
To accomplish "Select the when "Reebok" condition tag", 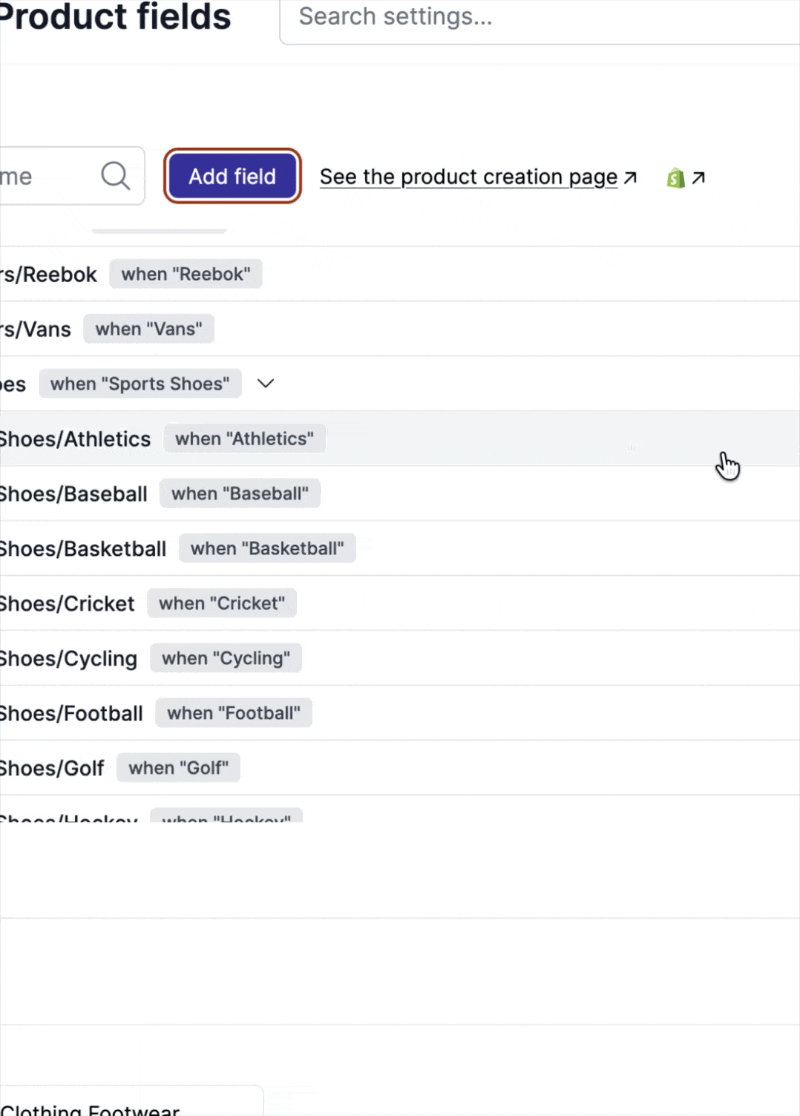I will click(x=186, y=274).
